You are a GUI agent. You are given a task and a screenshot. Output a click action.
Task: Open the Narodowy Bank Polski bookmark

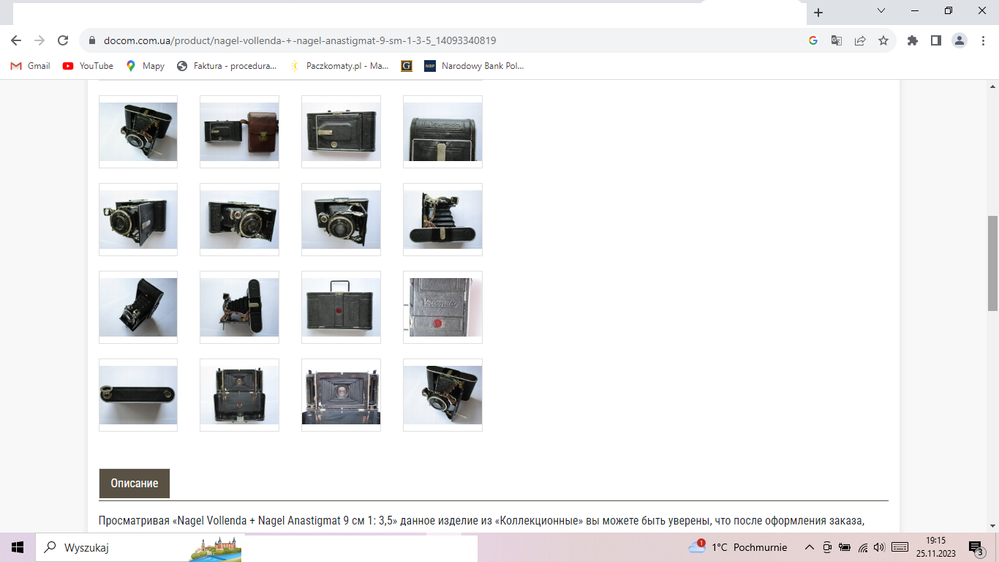474,66
